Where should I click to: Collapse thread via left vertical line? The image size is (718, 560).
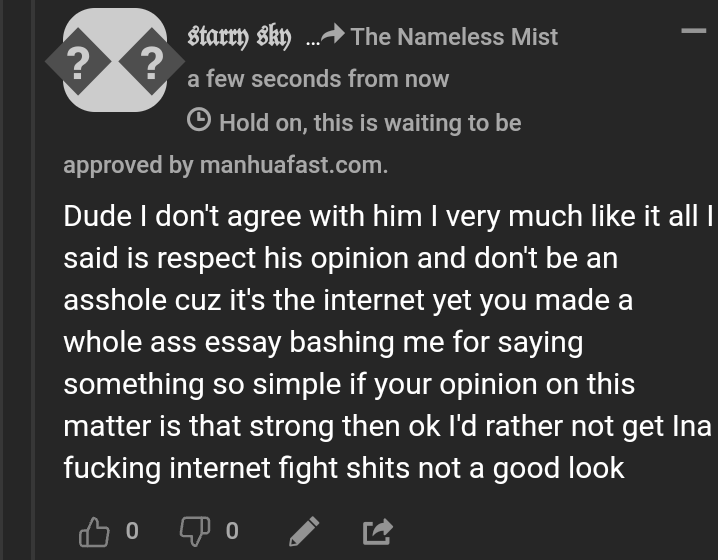click(33, 280)
